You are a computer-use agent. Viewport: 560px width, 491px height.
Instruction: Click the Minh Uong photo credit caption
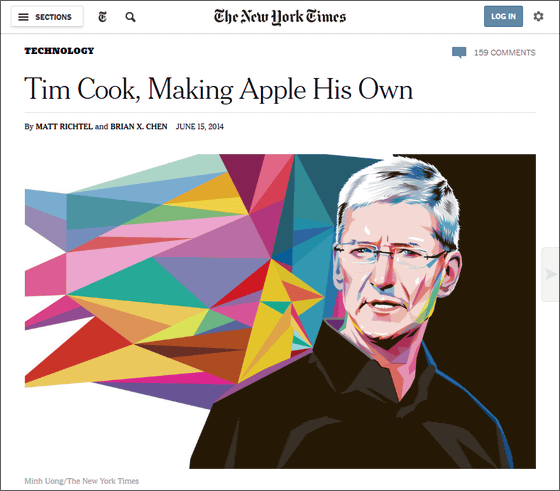coord(81,481)
